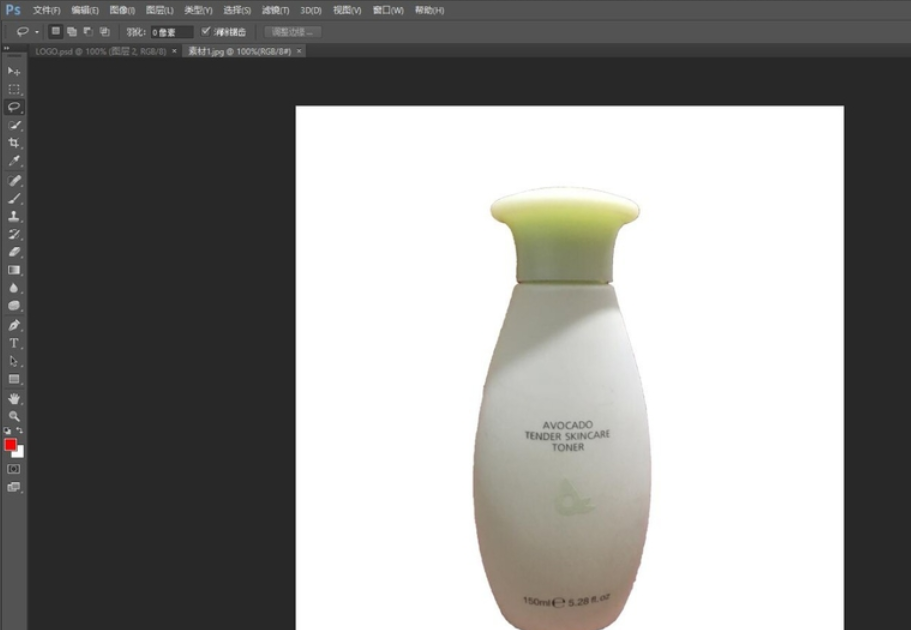
Task: Select the Spot Healing Brush tool
Action: (x=14, y=181)
